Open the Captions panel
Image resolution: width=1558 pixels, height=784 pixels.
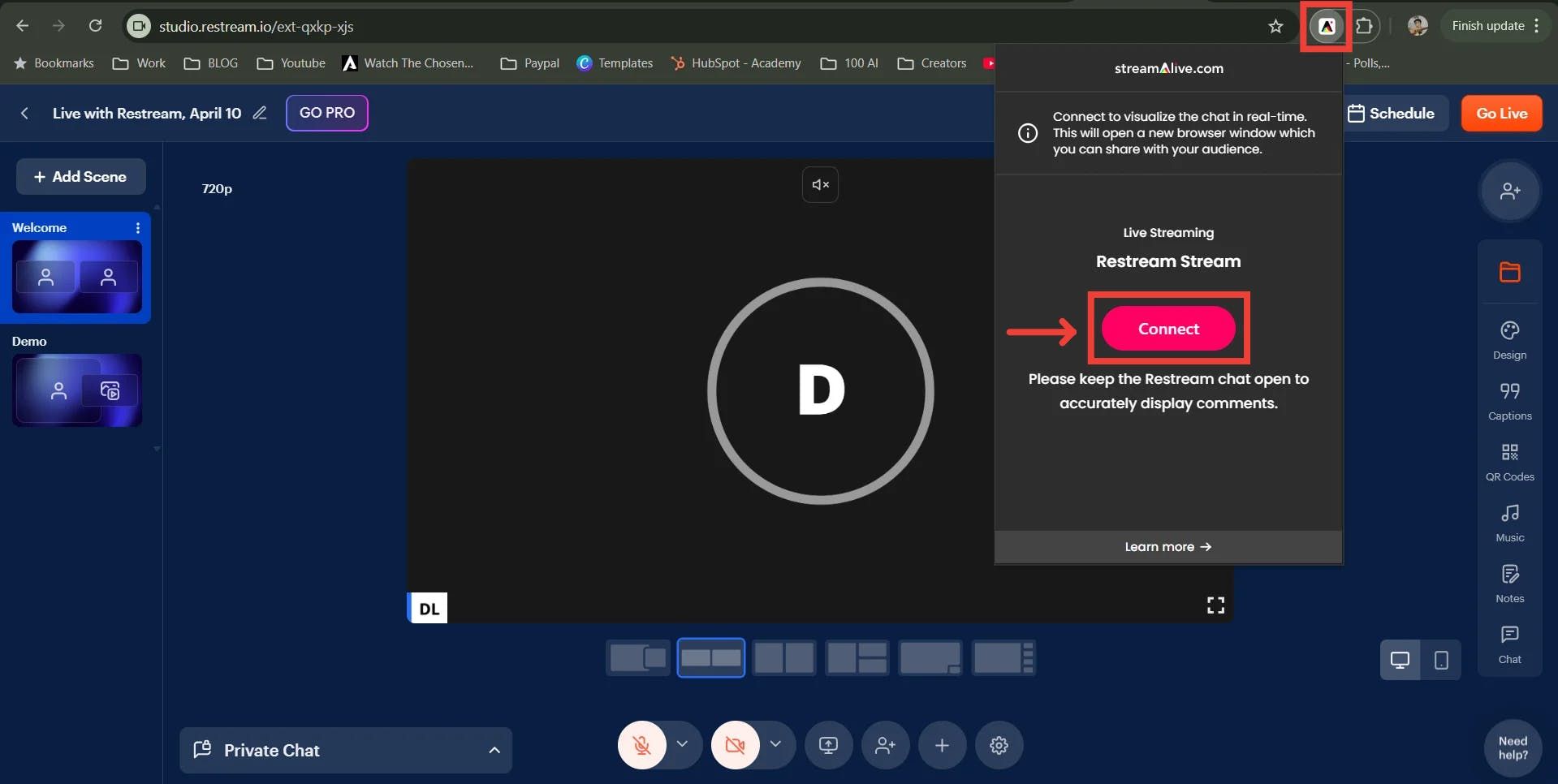click(1509, 401)
